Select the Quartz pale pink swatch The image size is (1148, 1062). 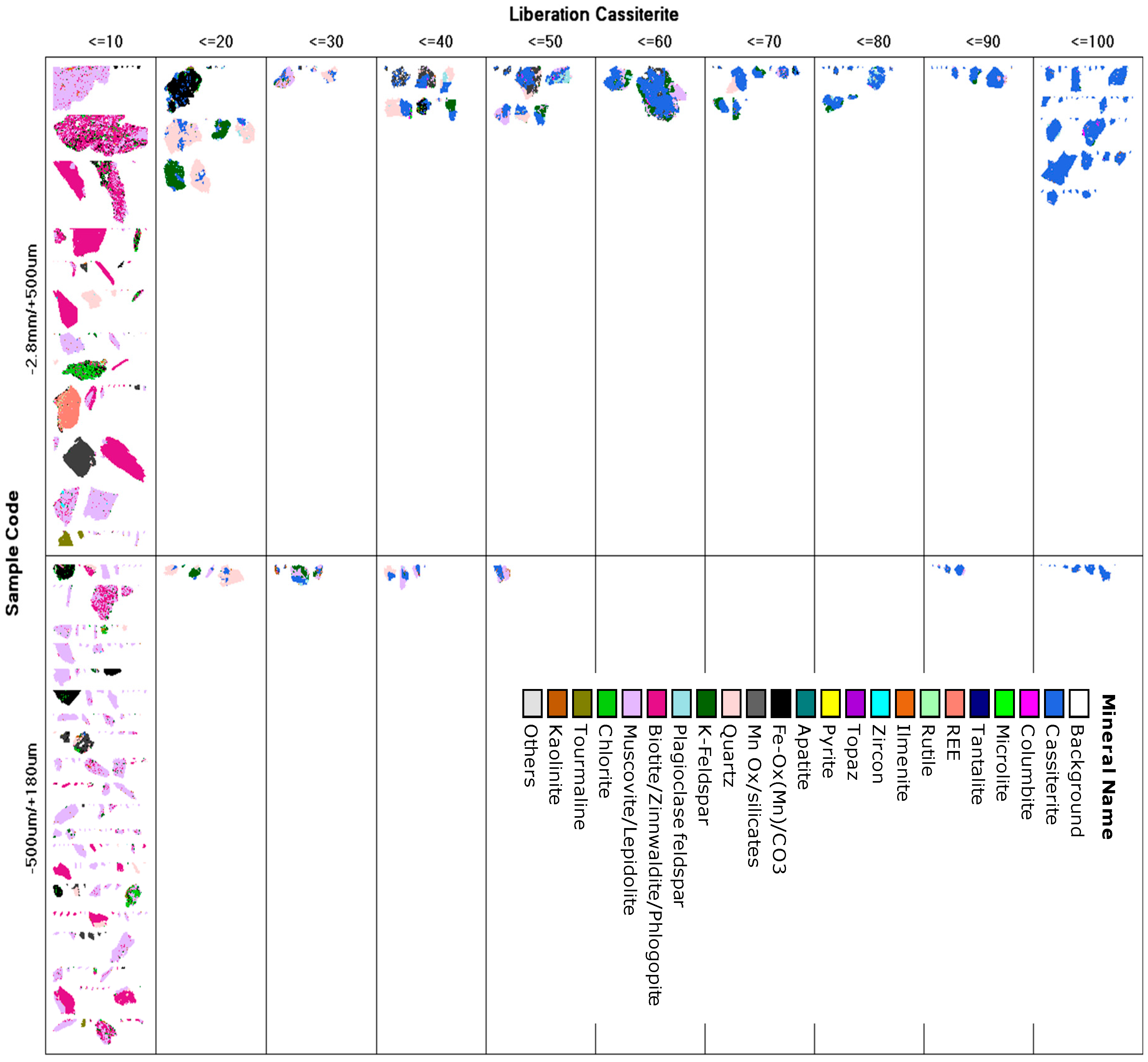click(x=731, y=703)
